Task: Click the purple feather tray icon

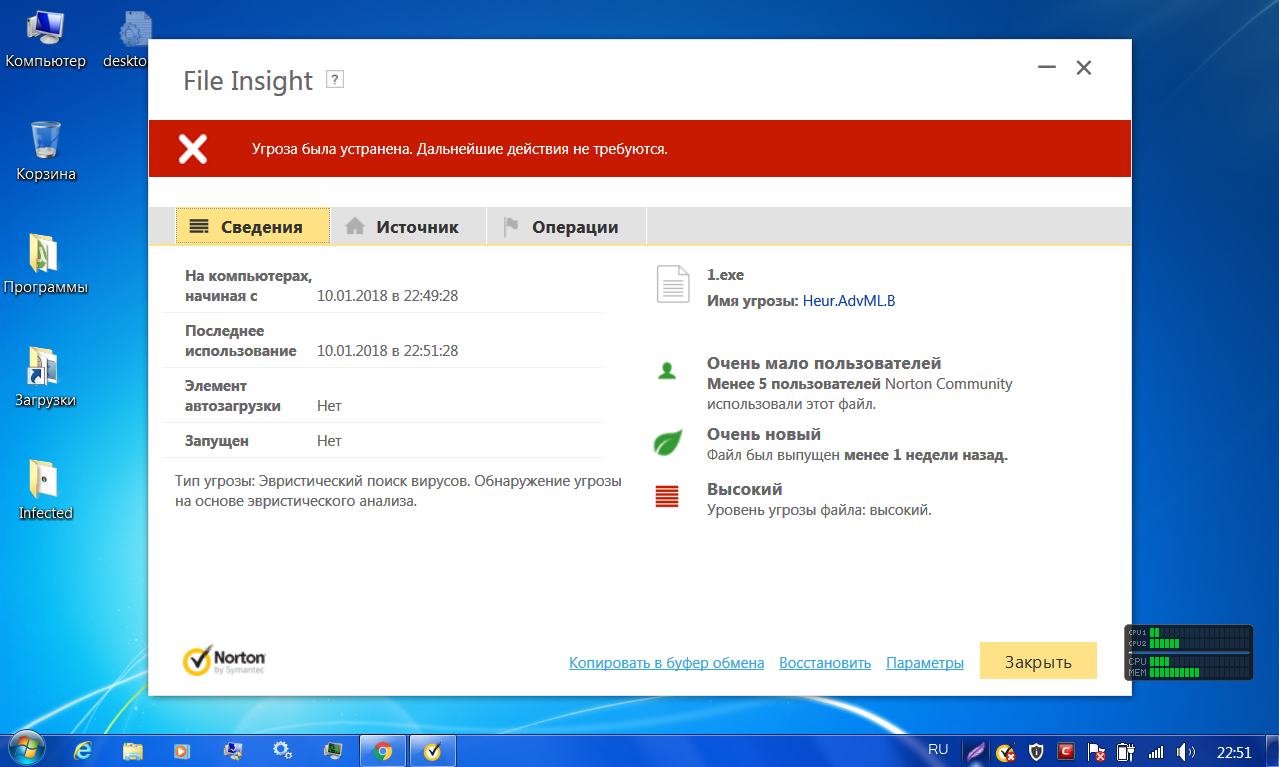Action: pos(976,751)
